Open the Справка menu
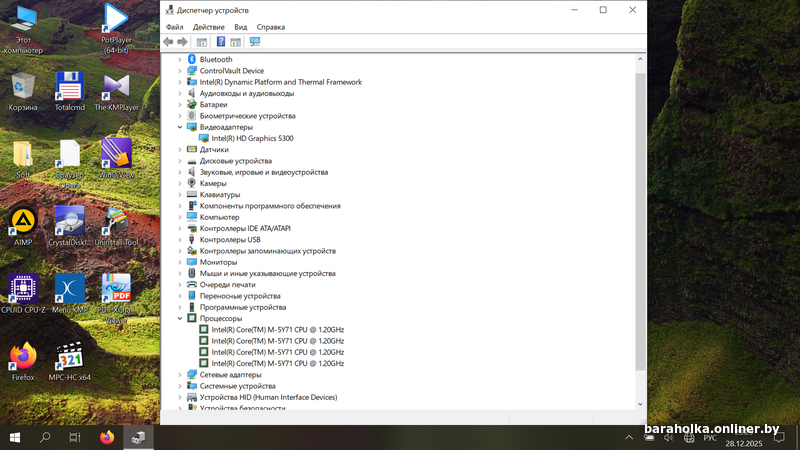Image resolution: width=800 pixels, height=450 pixels. pyautogui.click(x=270, y=27)
